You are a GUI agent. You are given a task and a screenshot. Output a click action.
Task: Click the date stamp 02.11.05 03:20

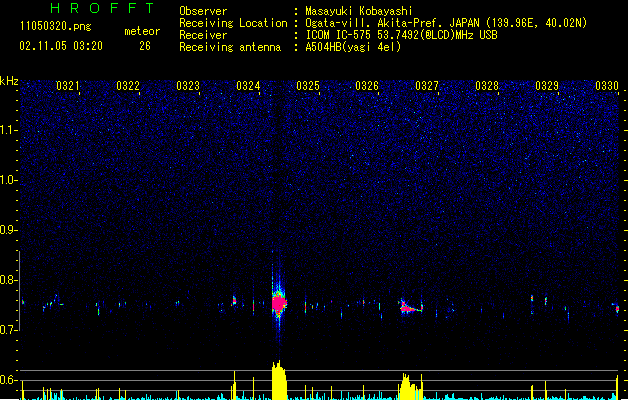click(61, 46)
